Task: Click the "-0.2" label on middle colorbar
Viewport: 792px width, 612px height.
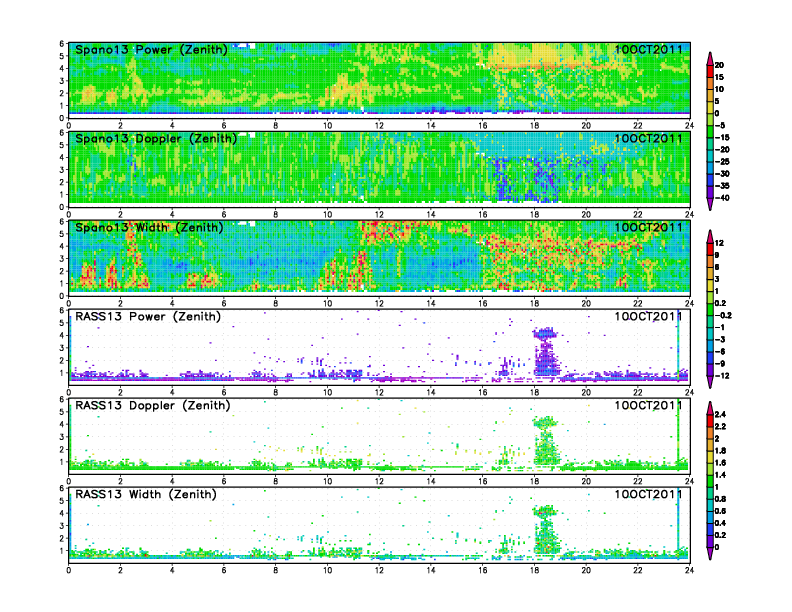Action: [723, 315]
